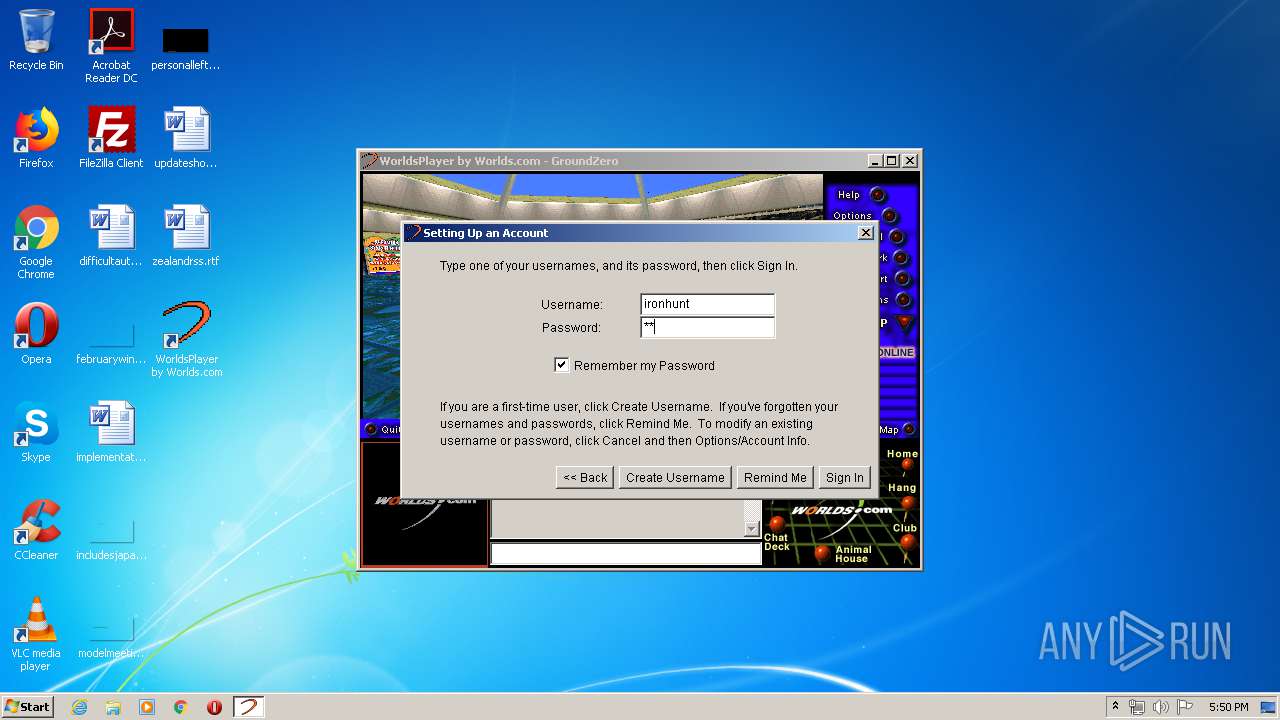Open Internet Explorer from taskbar

[79, 707]
